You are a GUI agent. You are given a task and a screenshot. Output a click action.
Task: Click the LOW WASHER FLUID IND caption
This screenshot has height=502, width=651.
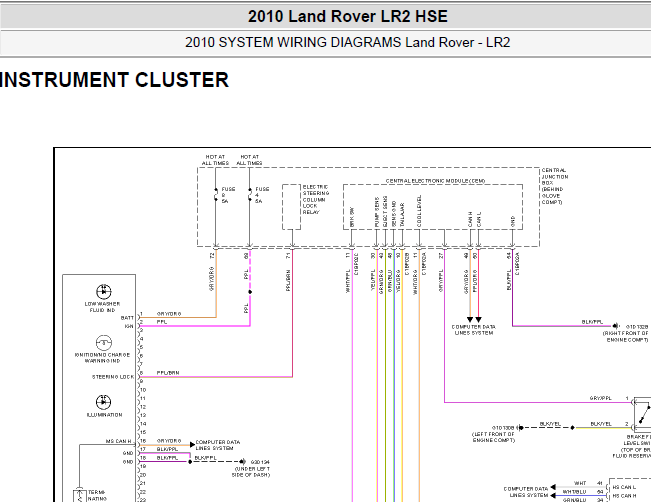103,307
